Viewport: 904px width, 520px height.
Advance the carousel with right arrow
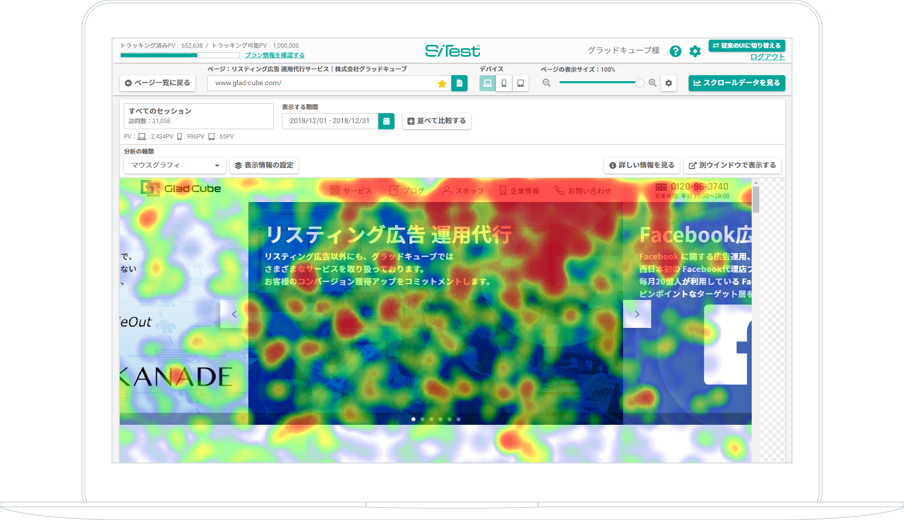tap(637, 314)
